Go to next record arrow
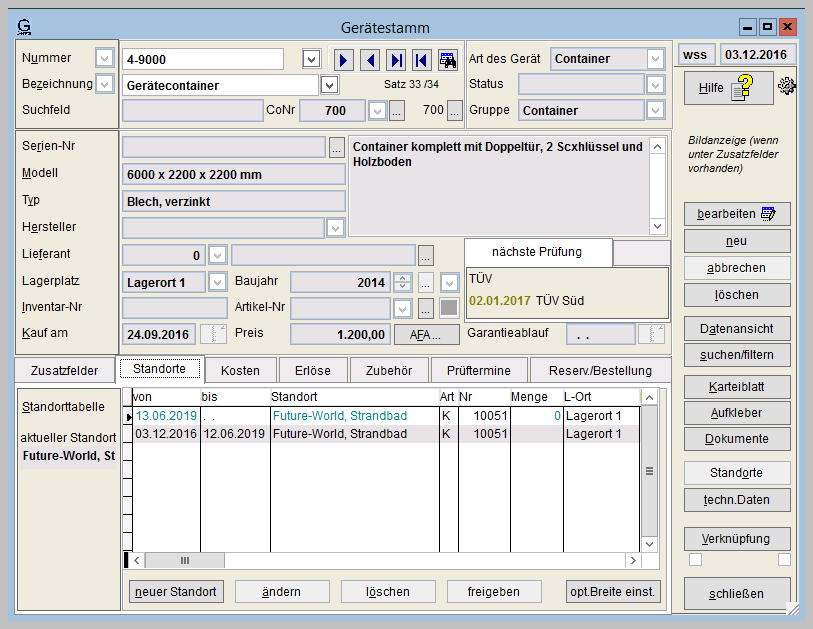The height and width of the screenshot is (629, 813). 345,60
